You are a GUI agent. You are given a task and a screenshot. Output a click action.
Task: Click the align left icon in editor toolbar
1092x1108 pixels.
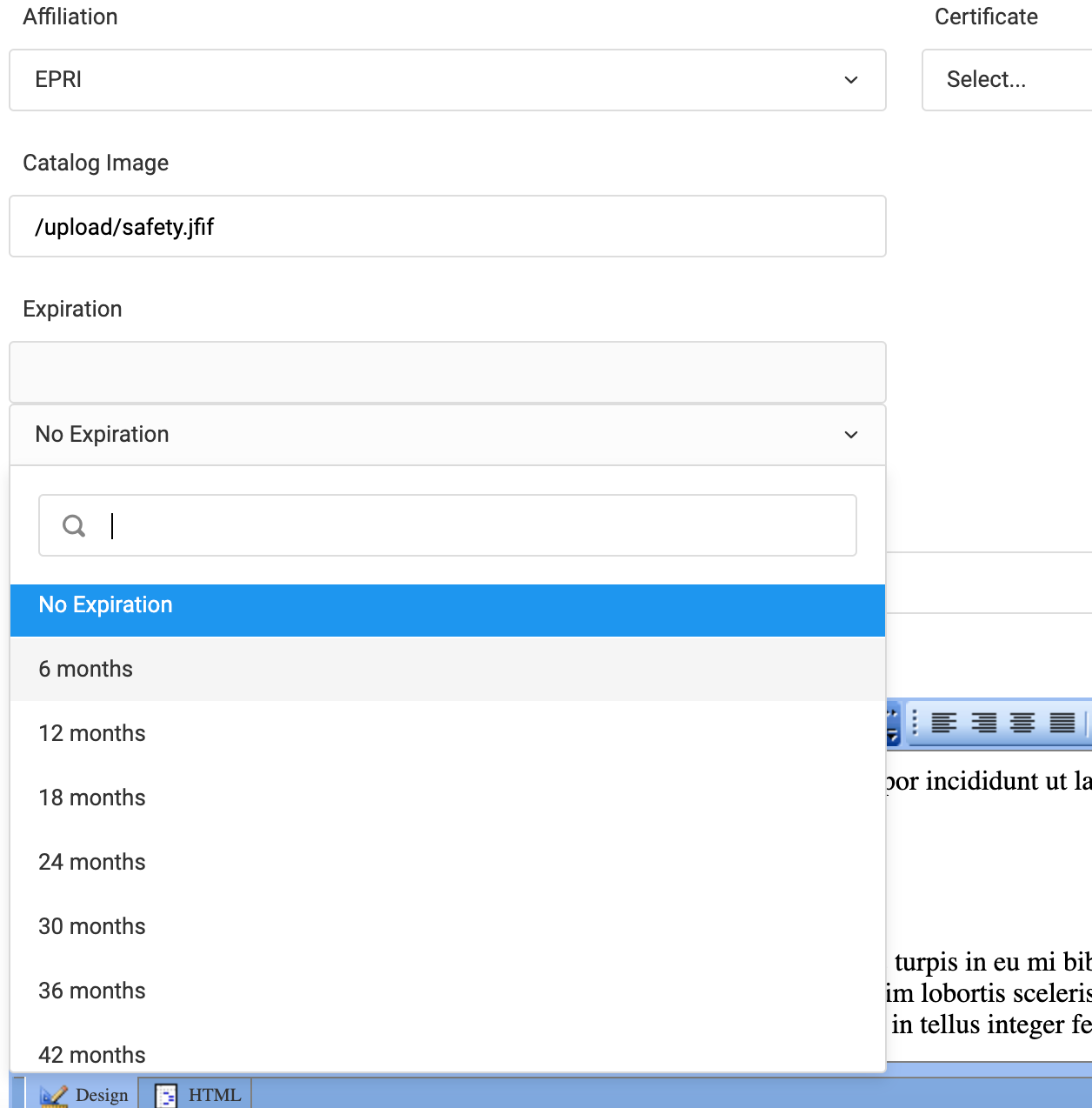tap(944, 723)
